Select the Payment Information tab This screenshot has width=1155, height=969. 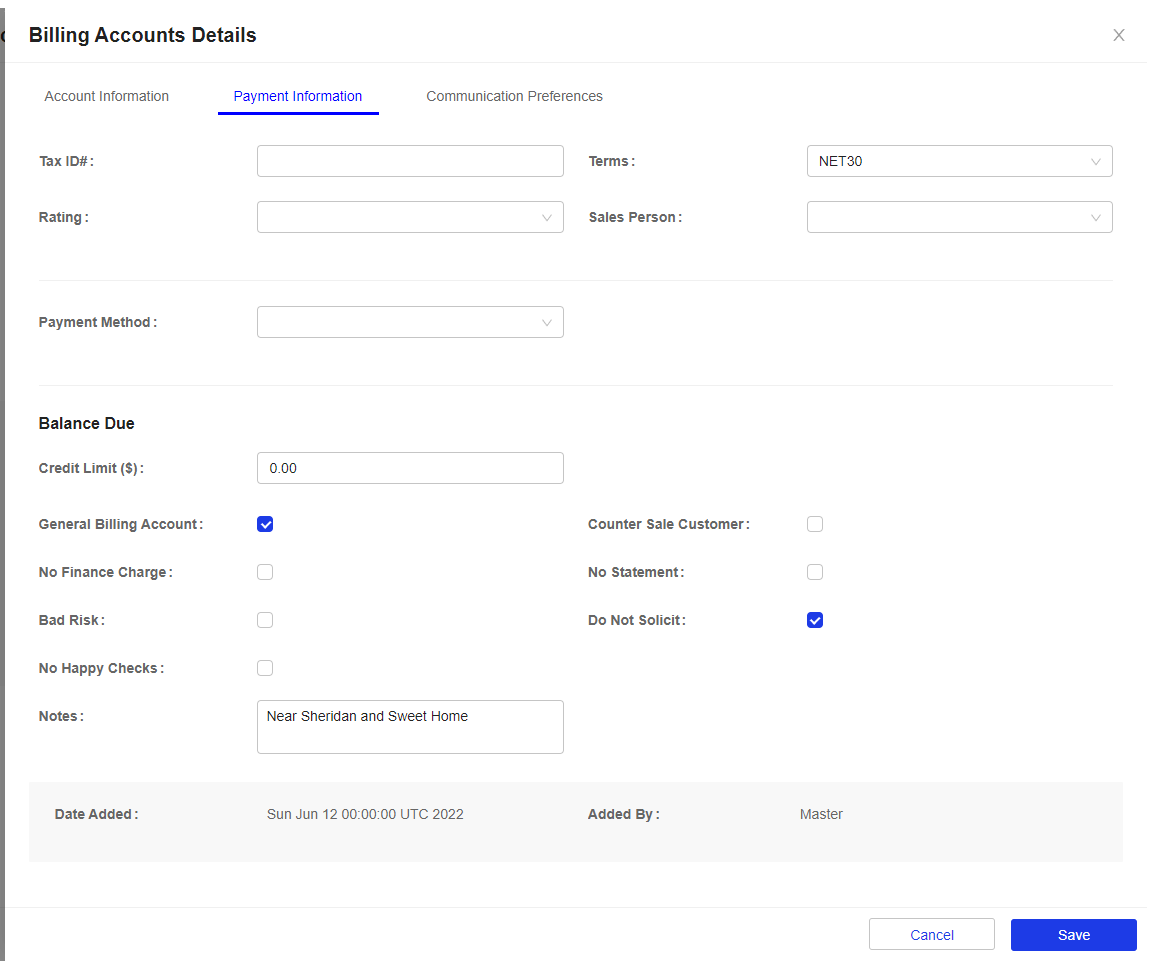point(300,97)
